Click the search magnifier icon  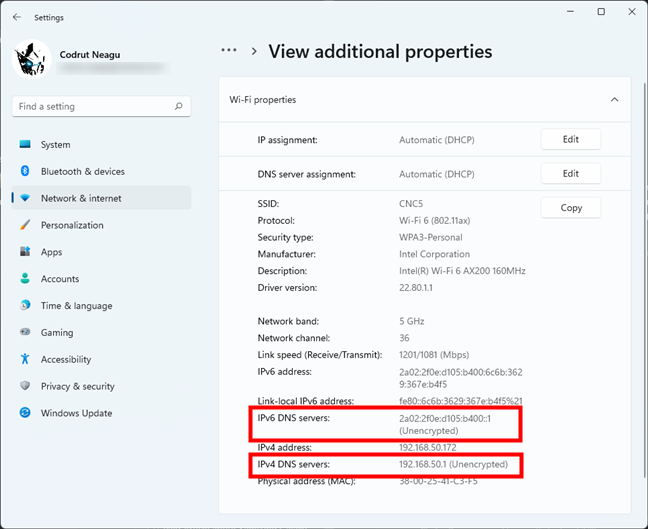pyautogui.click(x=179, y=106)
